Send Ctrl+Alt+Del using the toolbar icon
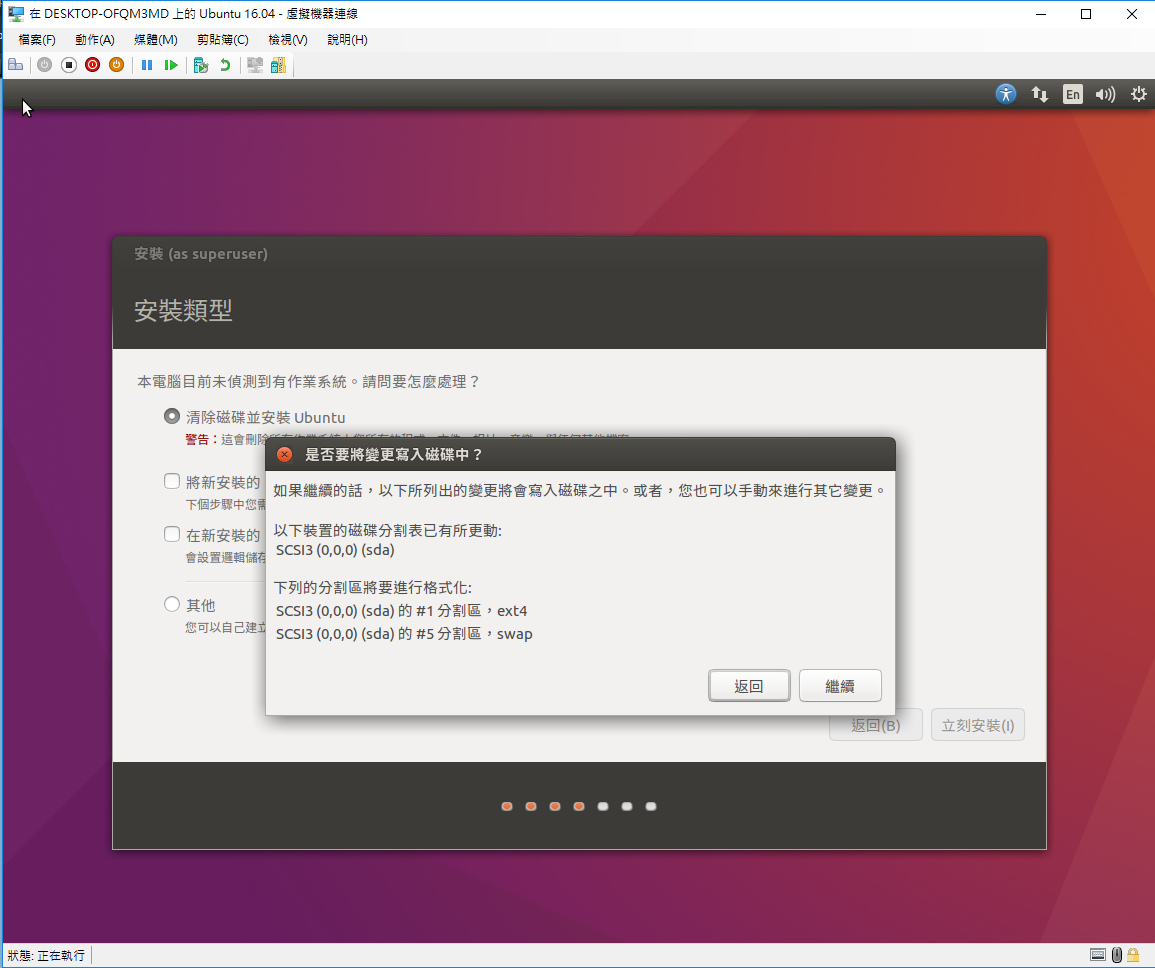Image resolution: width=1155 pixels, height=968 pixels. [16, 64]
